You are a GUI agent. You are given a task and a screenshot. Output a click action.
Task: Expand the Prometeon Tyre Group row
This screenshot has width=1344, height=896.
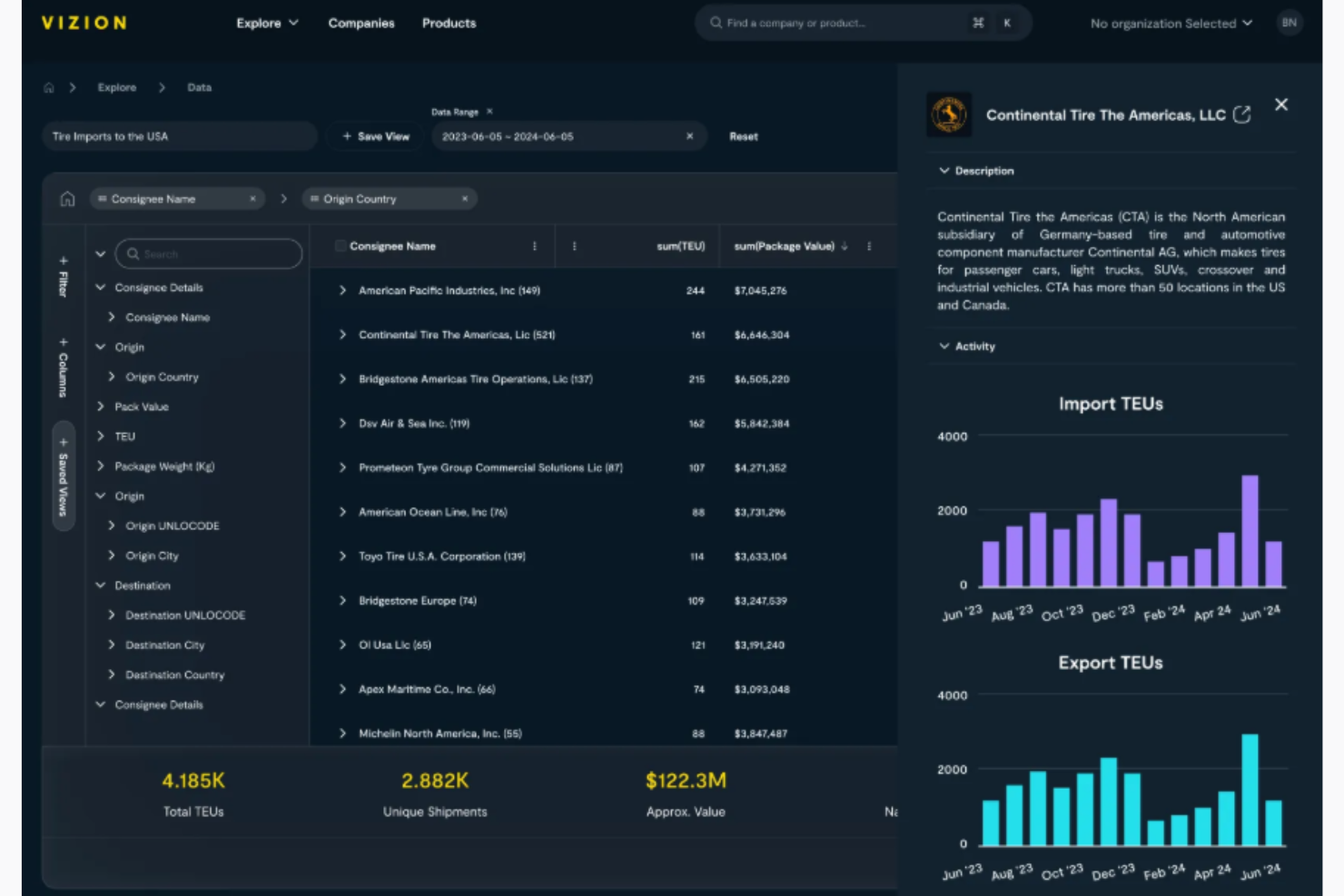coord(342,468)
